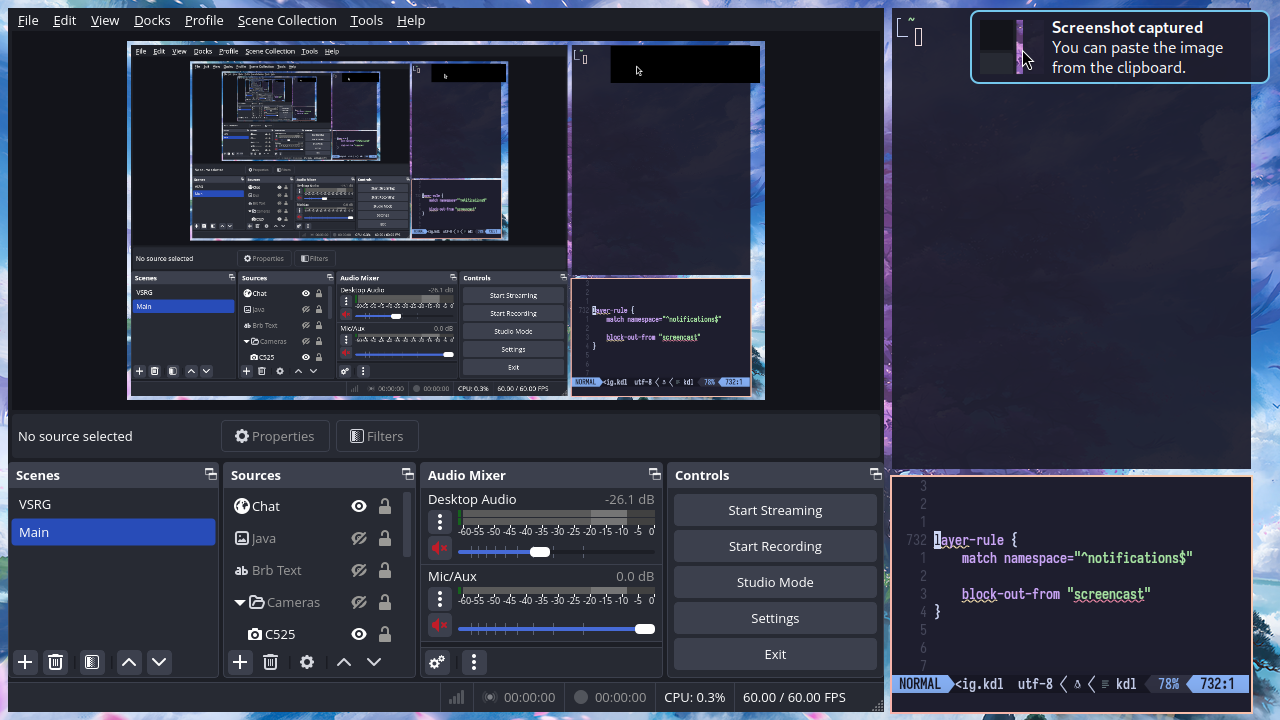
Task: Open the Scene Collection menu
Action: click(287, 20)
